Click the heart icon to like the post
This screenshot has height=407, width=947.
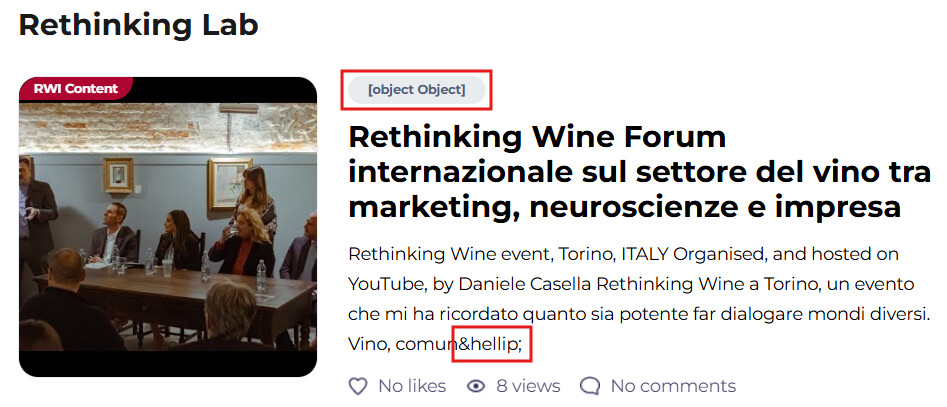358,386
